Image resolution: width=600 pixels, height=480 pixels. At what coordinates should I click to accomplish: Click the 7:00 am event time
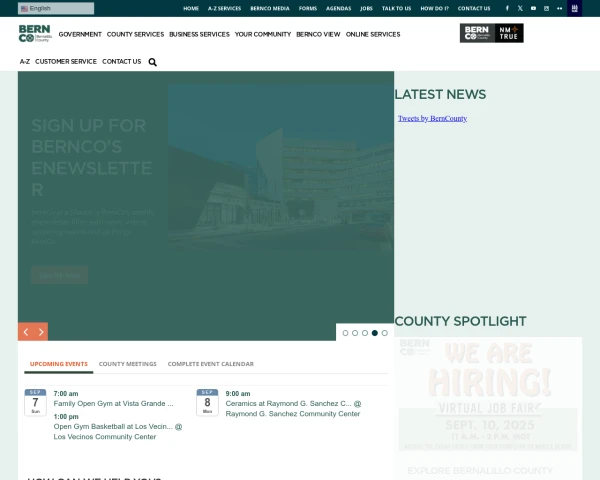click(66, 393)
